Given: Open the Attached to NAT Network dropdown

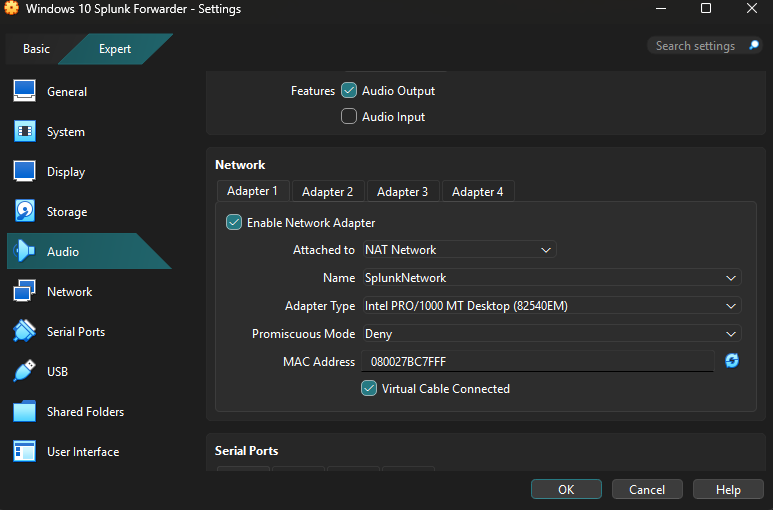Looking at the screenshot, I should [459, 250].
